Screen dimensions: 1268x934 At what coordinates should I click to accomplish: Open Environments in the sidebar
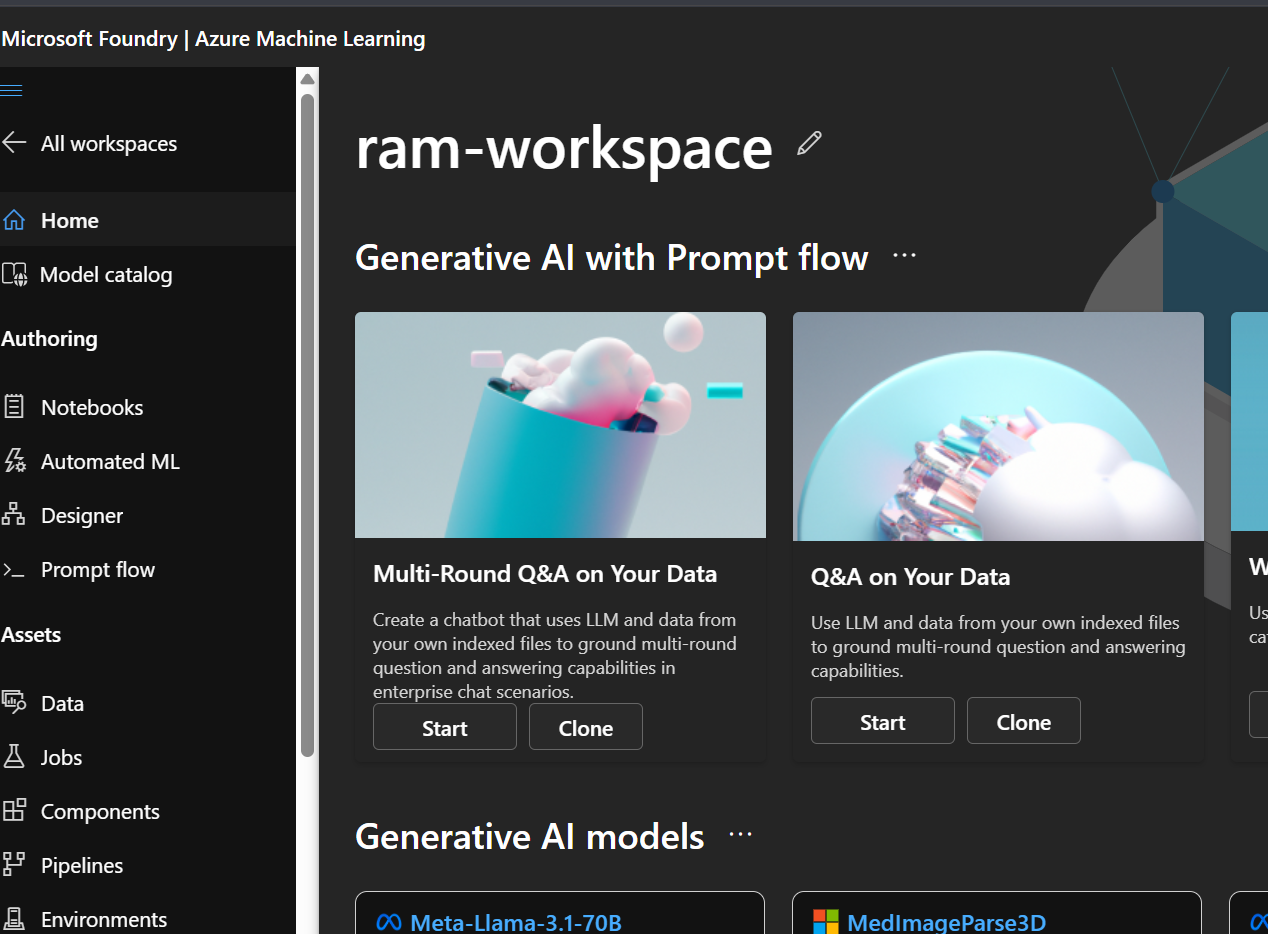click(103, 919)
